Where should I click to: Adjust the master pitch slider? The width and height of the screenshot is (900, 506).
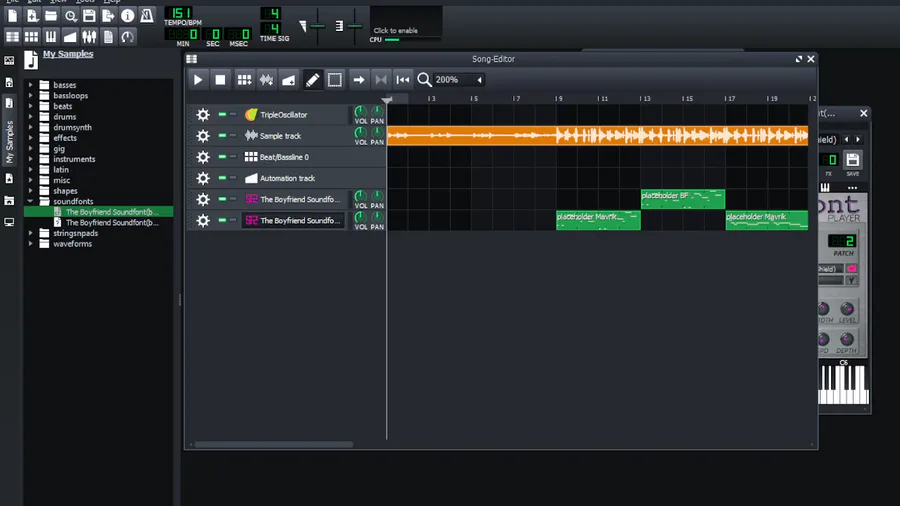pyautogui.click(x=355, y=26)
